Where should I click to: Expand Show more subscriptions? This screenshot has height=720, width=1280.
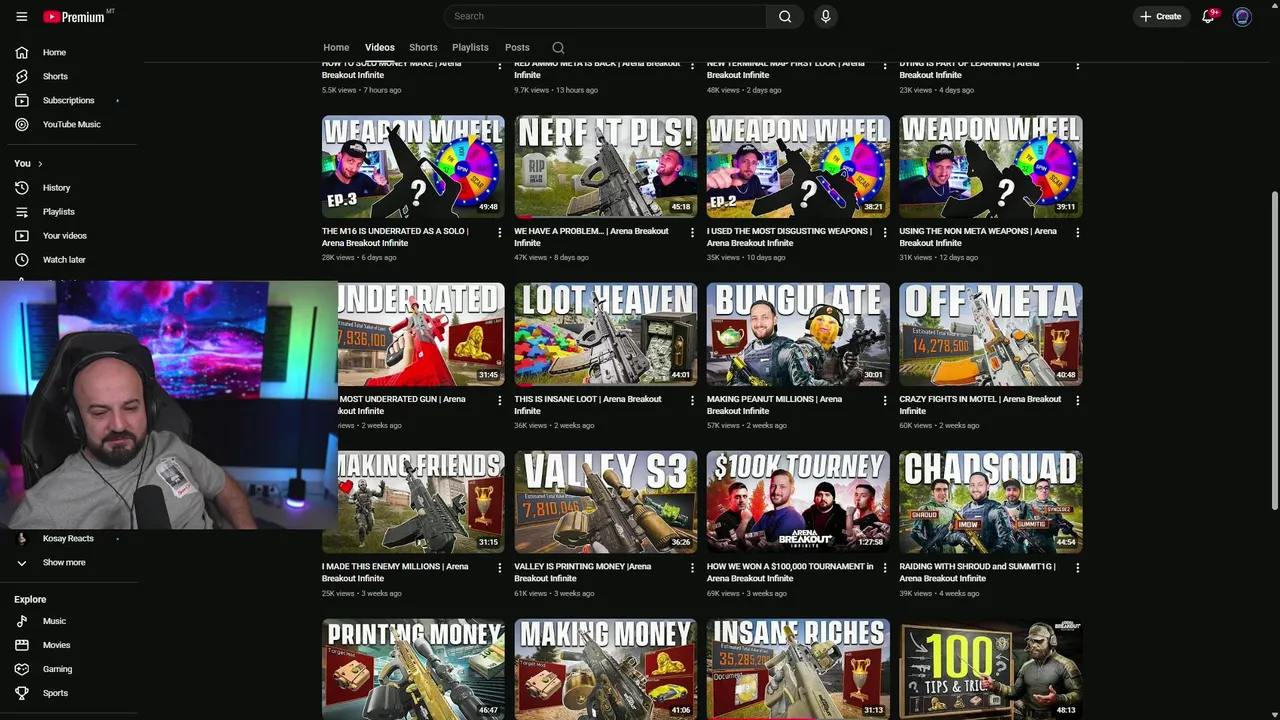point(66,562)
